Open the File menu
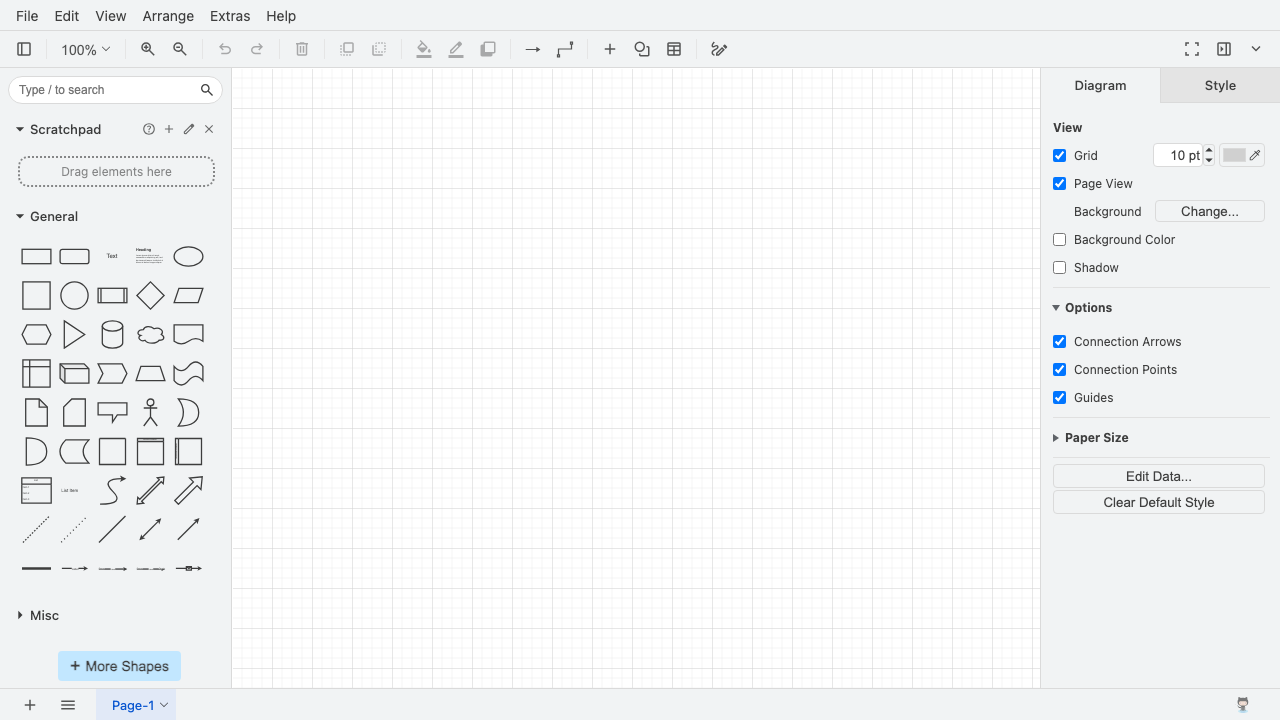 pyautogui.click(x=27, y=16)
